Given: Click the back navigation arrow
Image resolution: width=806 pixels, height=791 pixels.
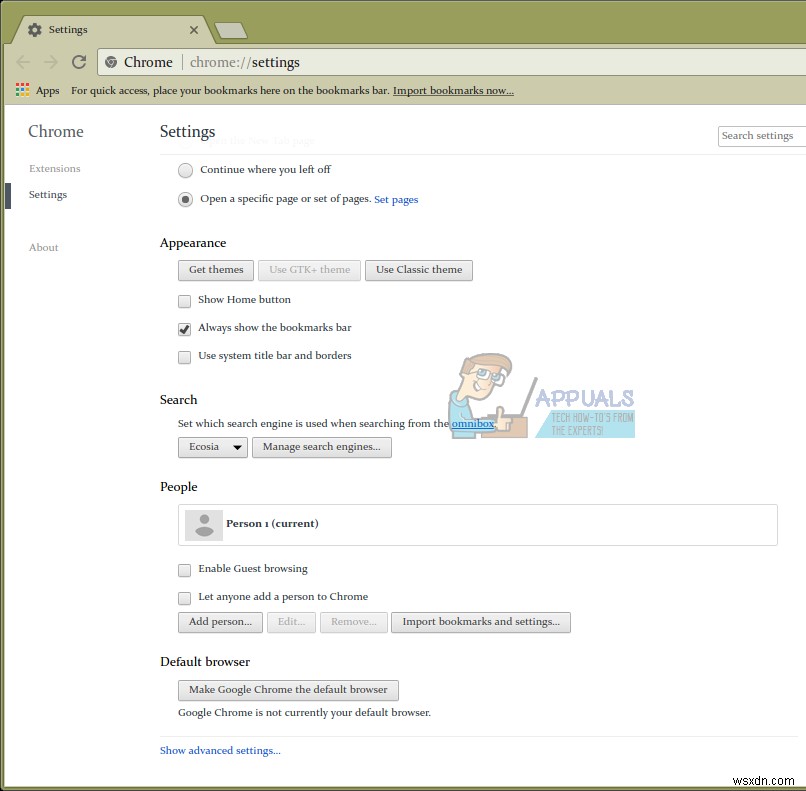Looking at the screenshot, I should [x=23, y=62].
